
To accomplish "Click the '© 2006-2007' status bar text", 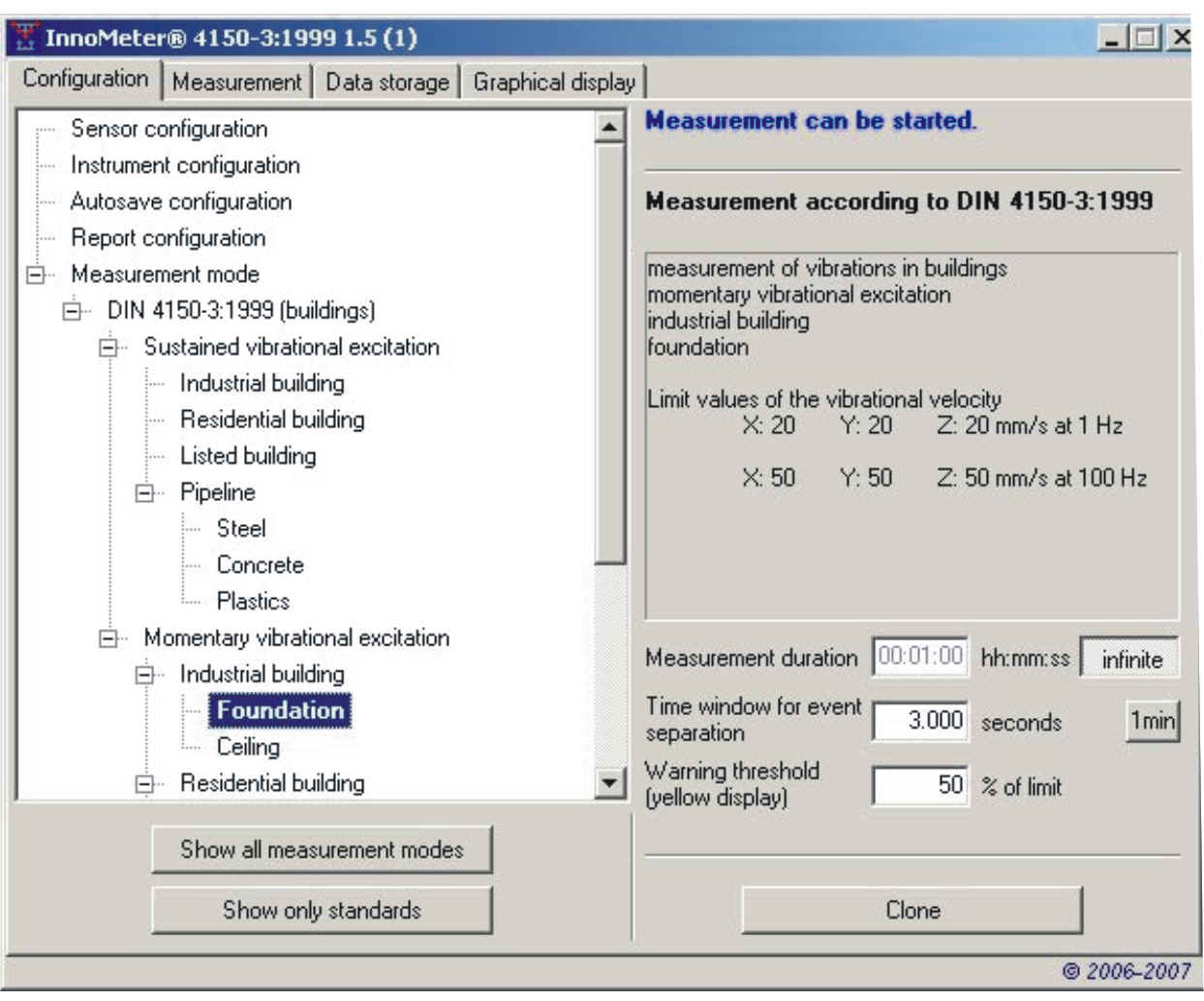I will [x=1127, y=971].
